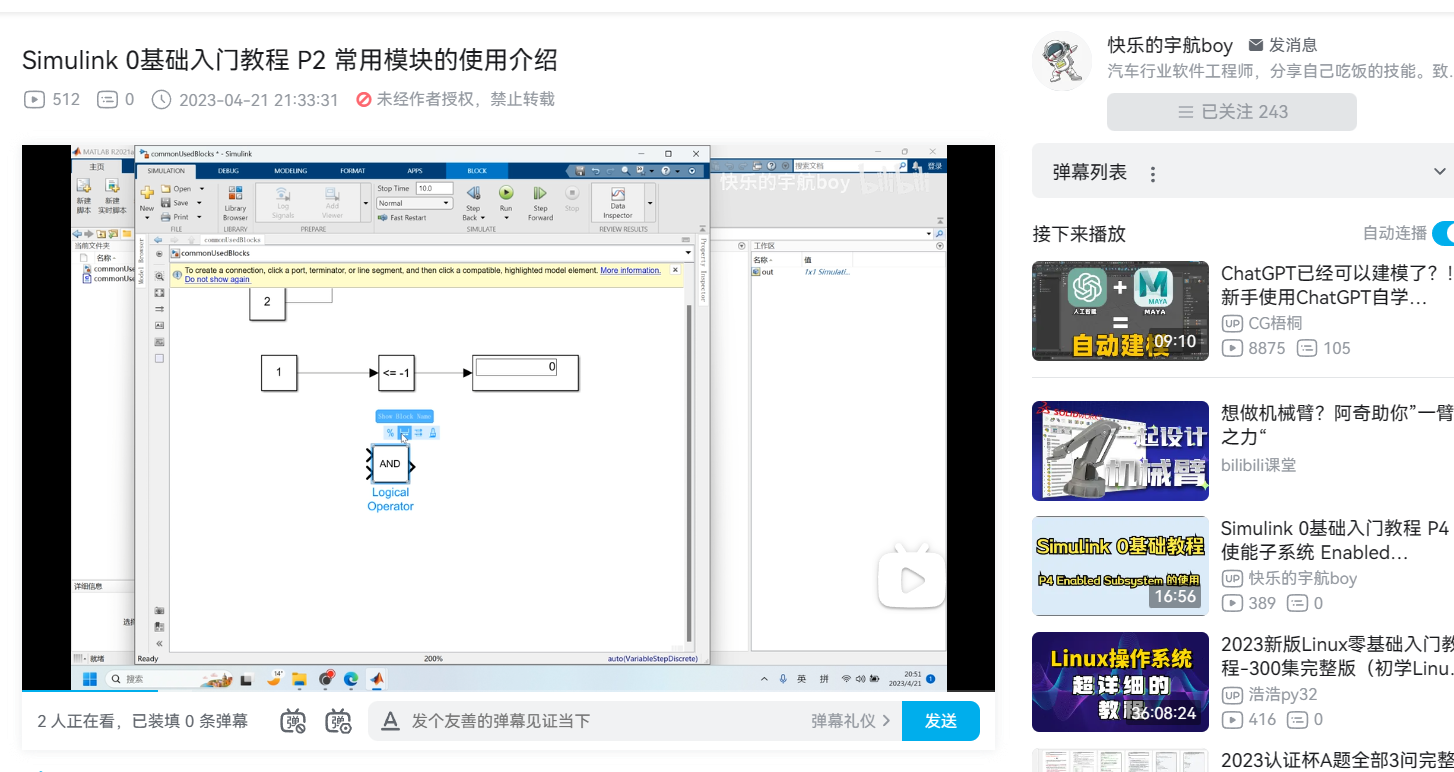Switch to the BLOCK tab in Simulink

[477, 171]
